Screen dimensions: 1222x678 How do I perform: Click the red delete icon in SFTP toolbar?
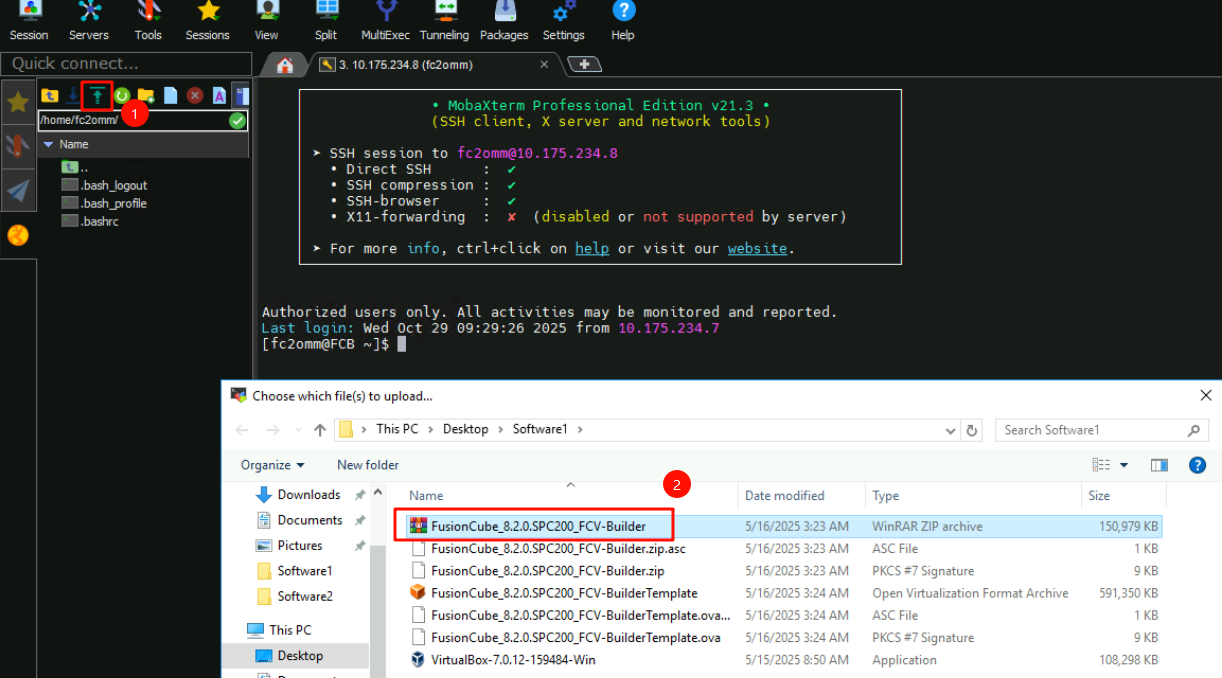[195, 95]
